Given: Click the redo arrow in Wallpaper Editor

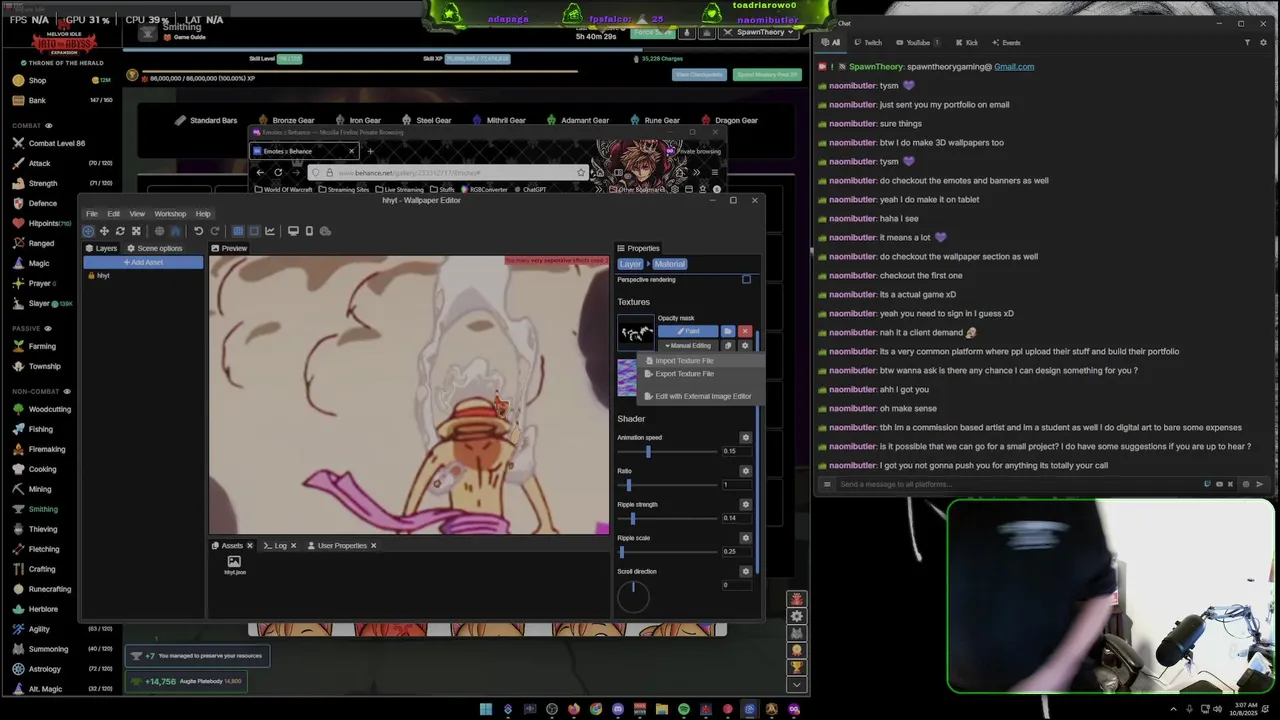Looking at the screenshot, I should (x=214, y=231).
